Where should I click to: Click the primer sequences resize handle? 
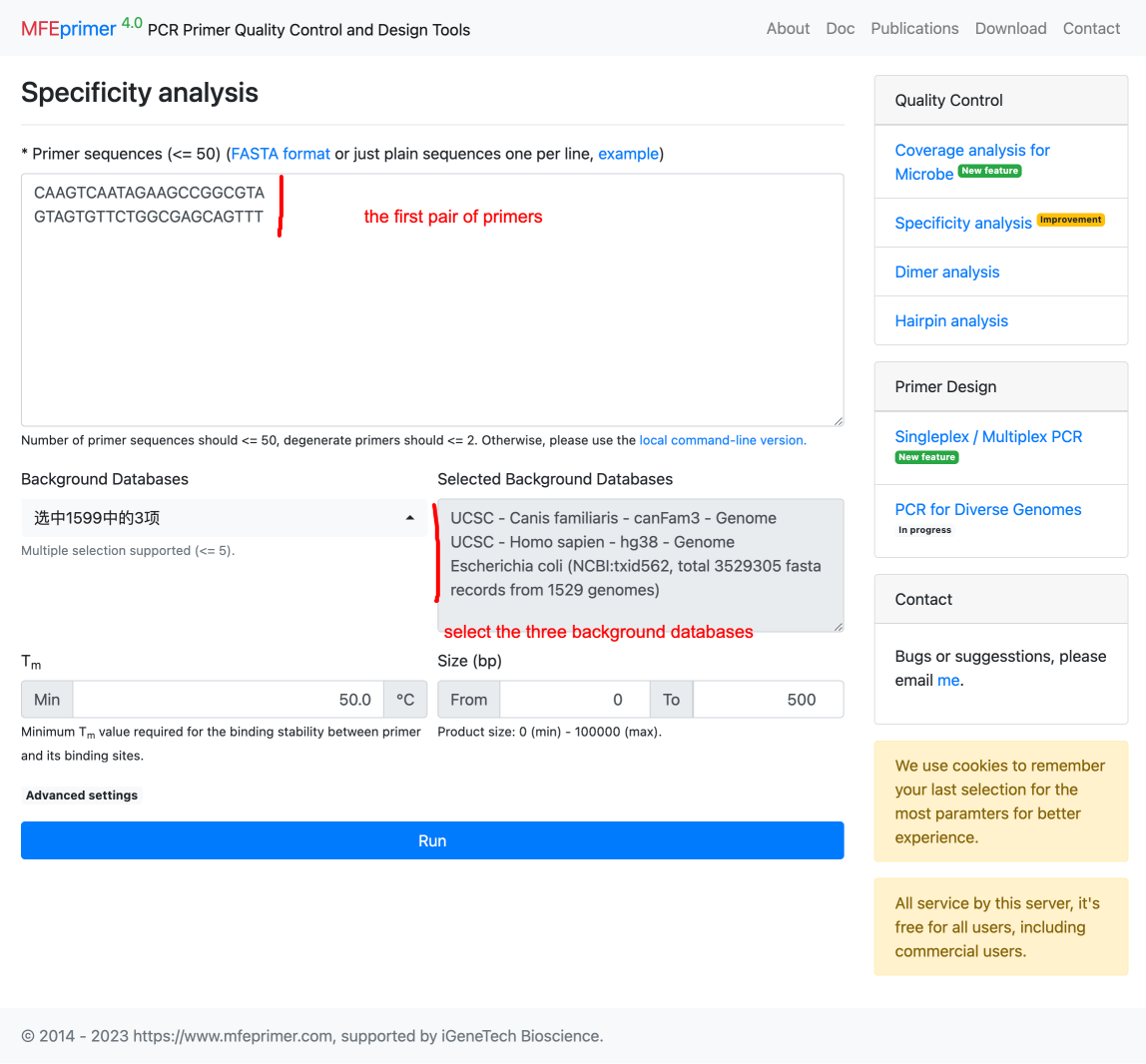pos(839,421)
